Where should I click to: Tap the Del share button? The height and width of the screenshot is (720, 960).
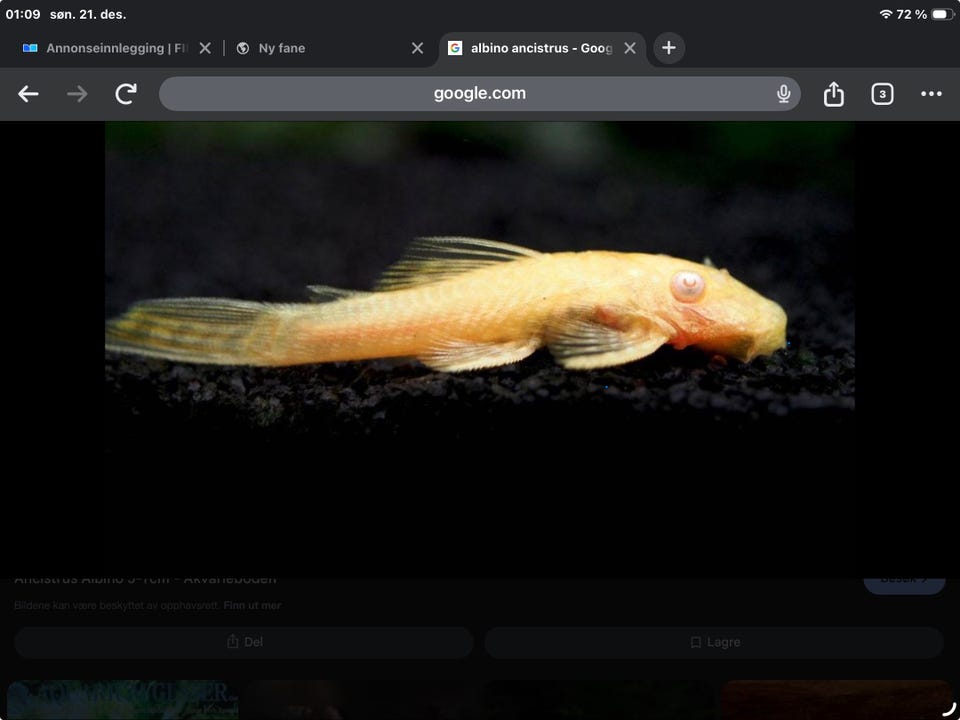[x=244, y=642]
